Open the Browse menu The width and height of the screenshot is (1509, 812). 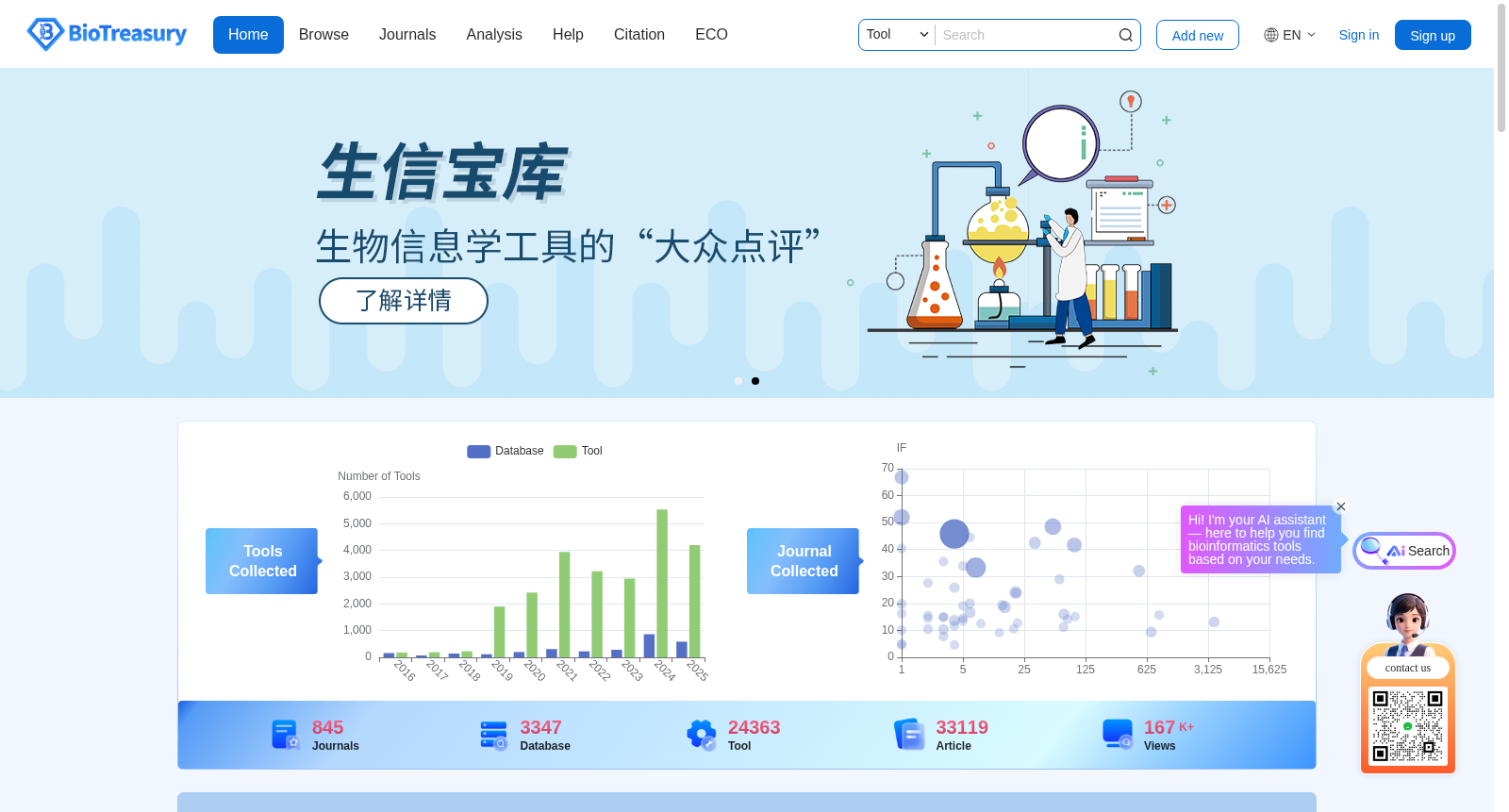coord(323,35)
